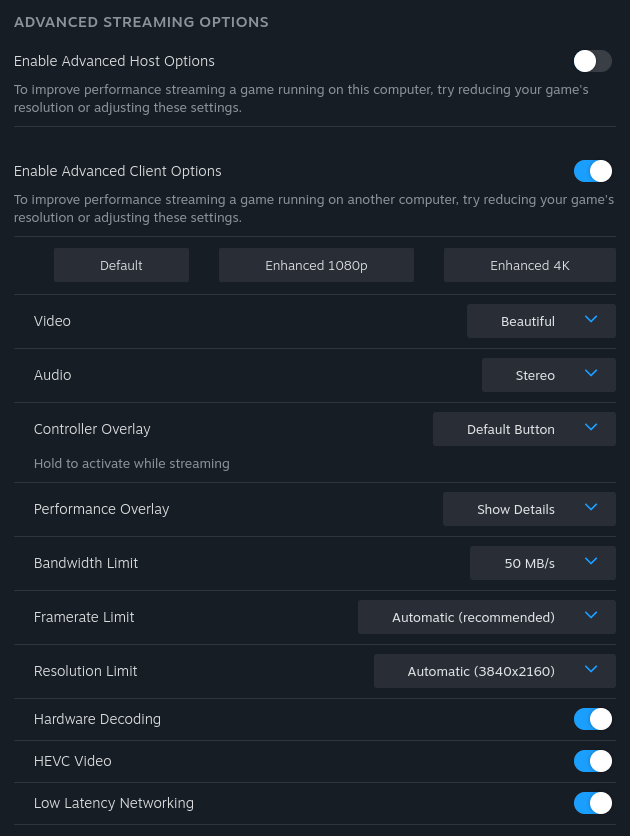Apply the Enhanced 1080p preset
Viewport: 630px width, 836px height.
coord(316,265)
